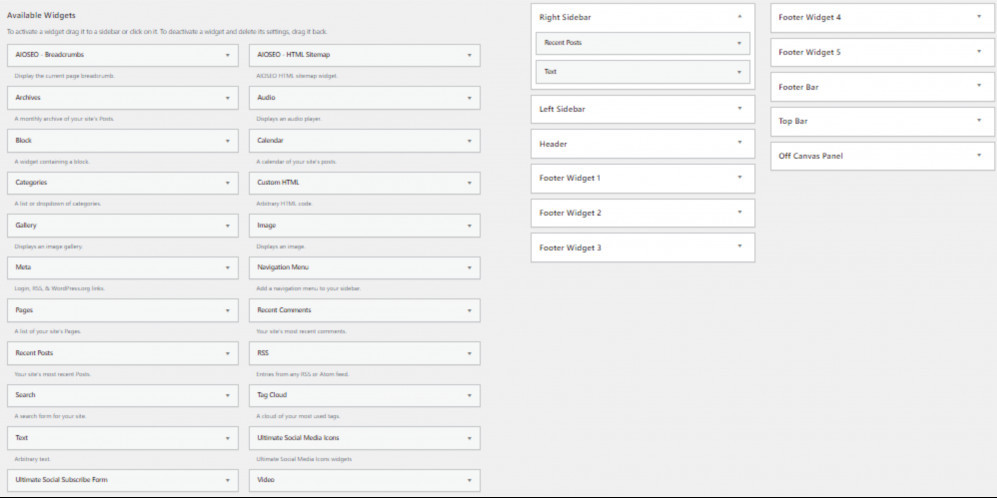Expand the Top Bar widget area
Image resolution: width=997 pixels, height=498 pixels.
883,121
